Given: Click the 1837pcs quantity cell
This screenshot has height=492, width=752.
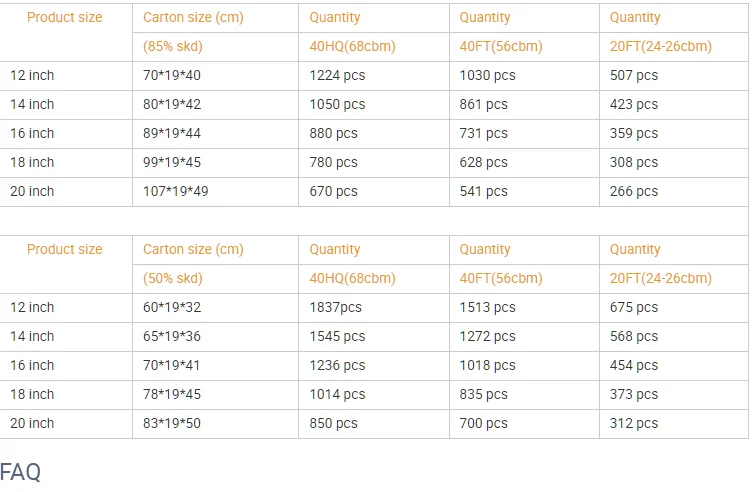Looking at the screenshot, I should [335, 307].
